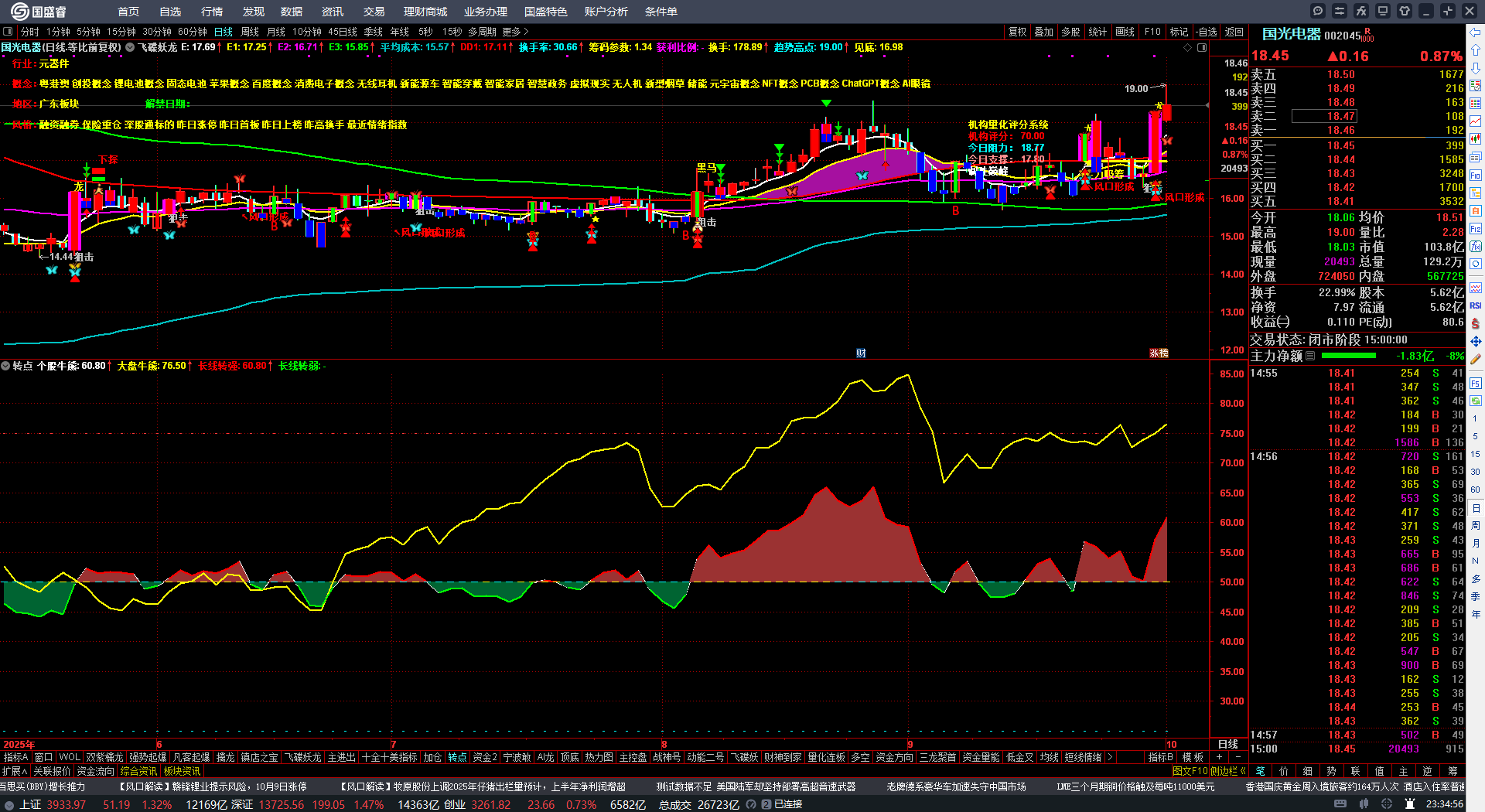1485x812 pixels.
Task: Click the RSI indicator sidebar icon
Action: (1476, 305)
